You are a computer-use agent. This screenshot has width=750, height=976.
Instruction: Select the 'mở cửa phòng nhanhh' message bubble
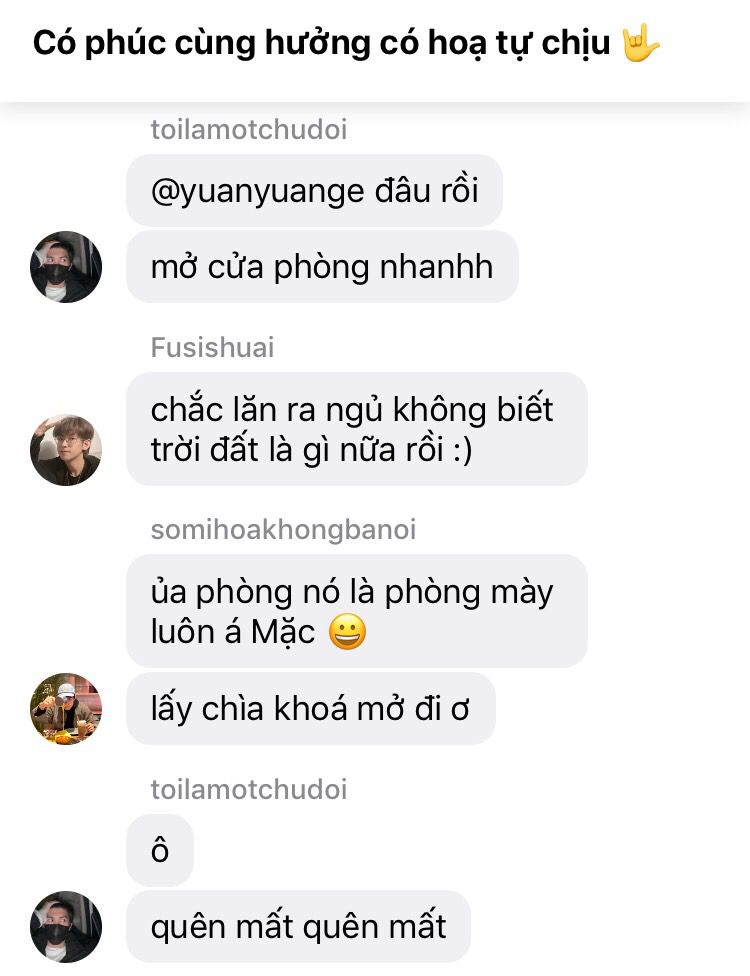click(x=322, y=267)
